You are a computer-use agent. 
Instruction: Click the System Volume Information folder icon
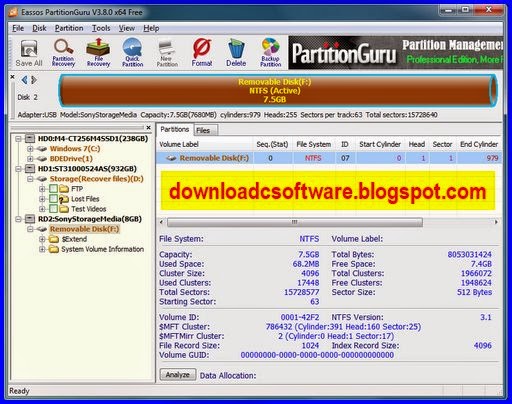[x=54, y=249]
